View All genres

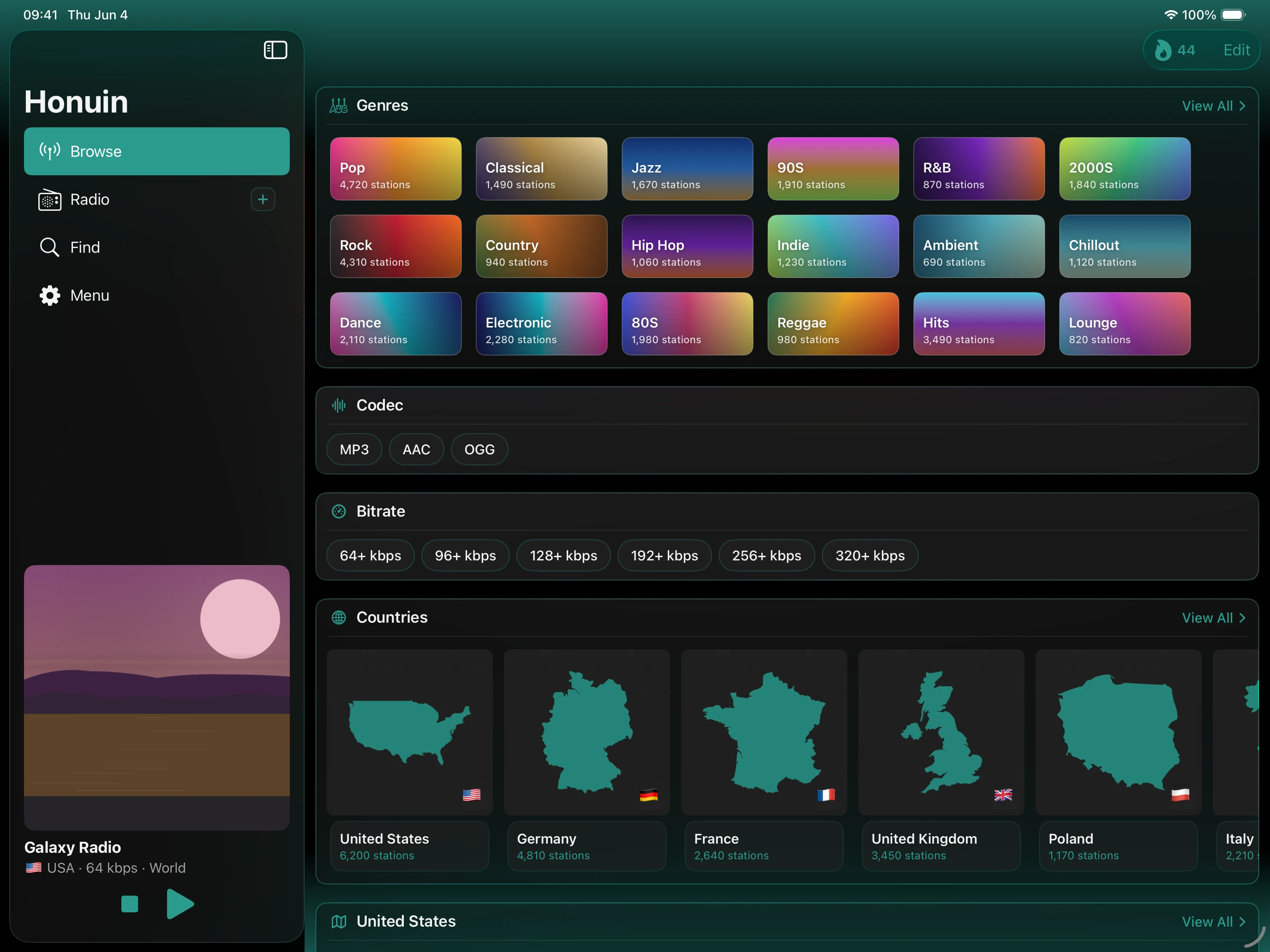(1213, 106)
